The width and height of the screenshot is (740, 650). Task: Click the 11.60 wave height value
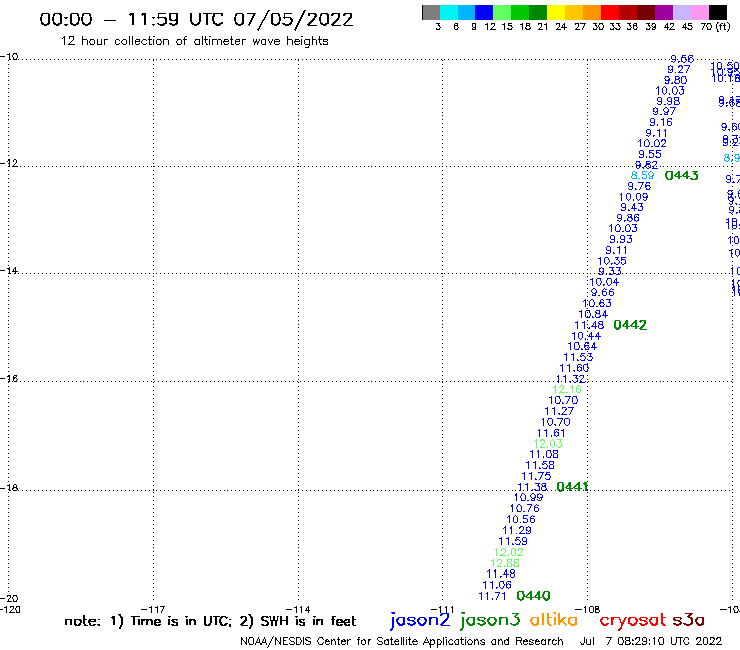point(574,368)
